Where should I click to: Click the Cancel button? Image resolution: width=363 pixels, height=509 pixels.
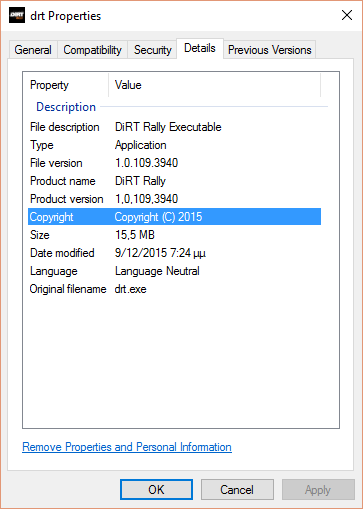(x=237, y=490)
